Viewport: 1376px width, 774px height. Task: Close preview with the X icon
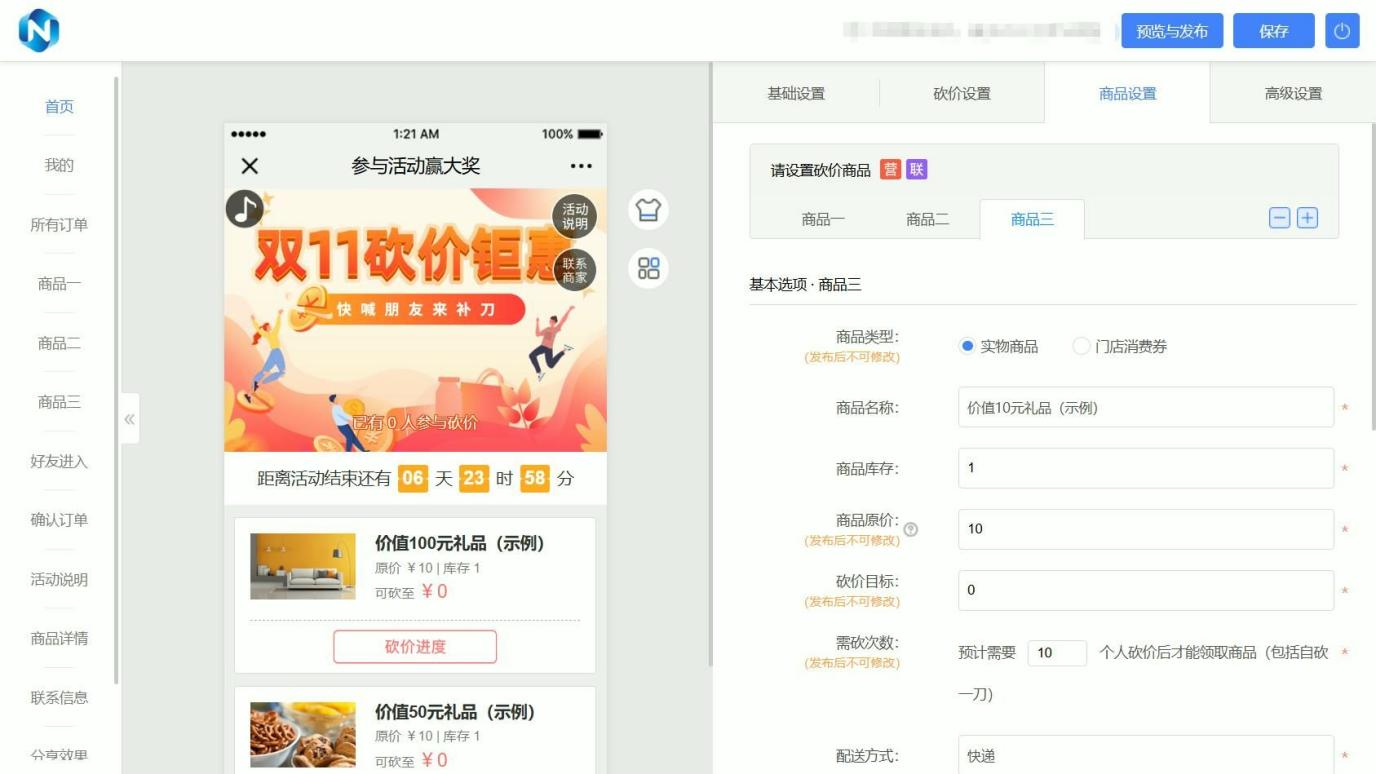(250, 166)
